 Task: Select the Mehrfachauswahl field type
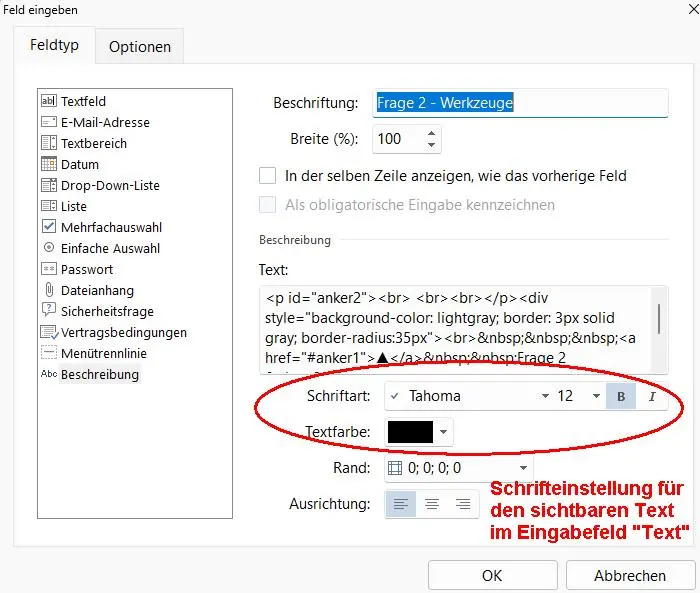[110, 227]
